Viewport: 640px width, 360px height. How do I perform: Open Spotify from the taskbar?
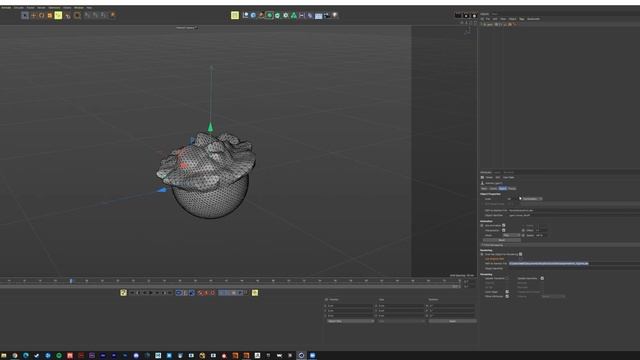coord(59,356)
